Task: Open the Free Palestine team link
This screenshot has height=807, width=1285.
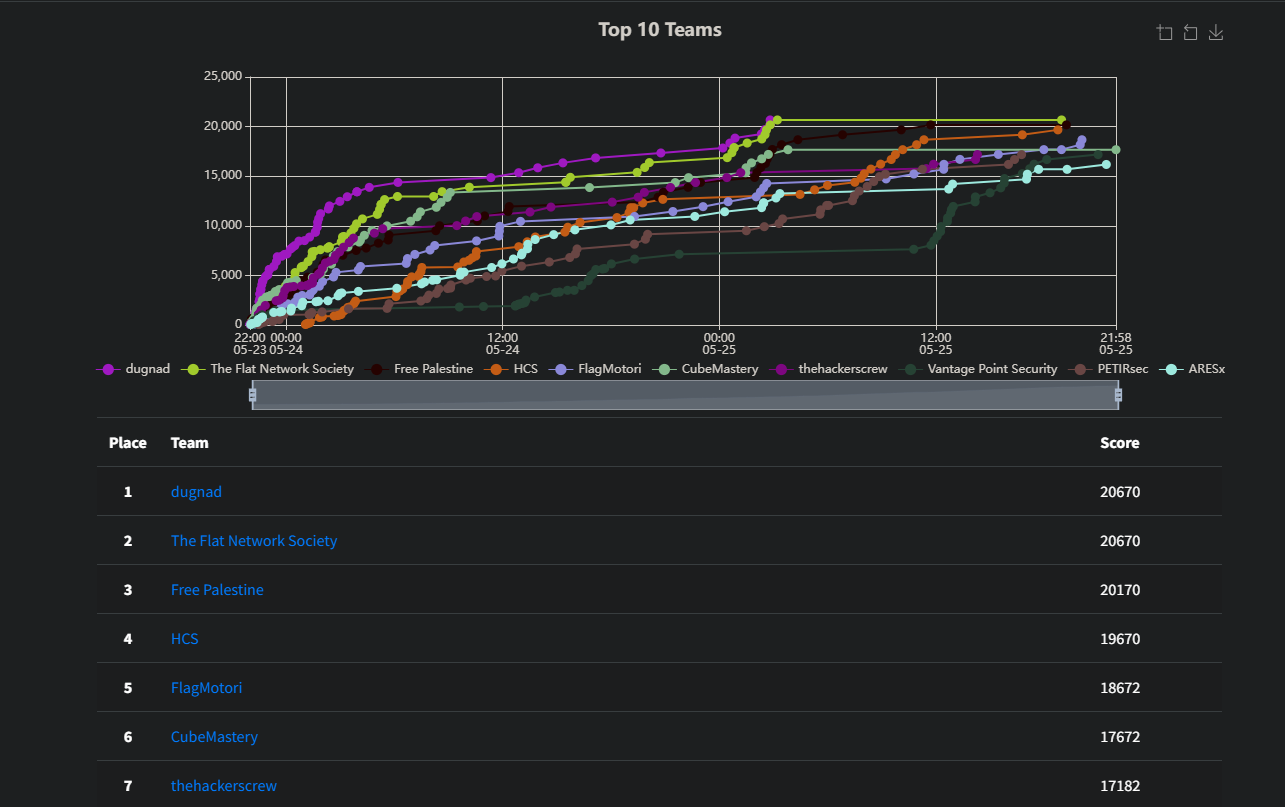Action: 217,589
